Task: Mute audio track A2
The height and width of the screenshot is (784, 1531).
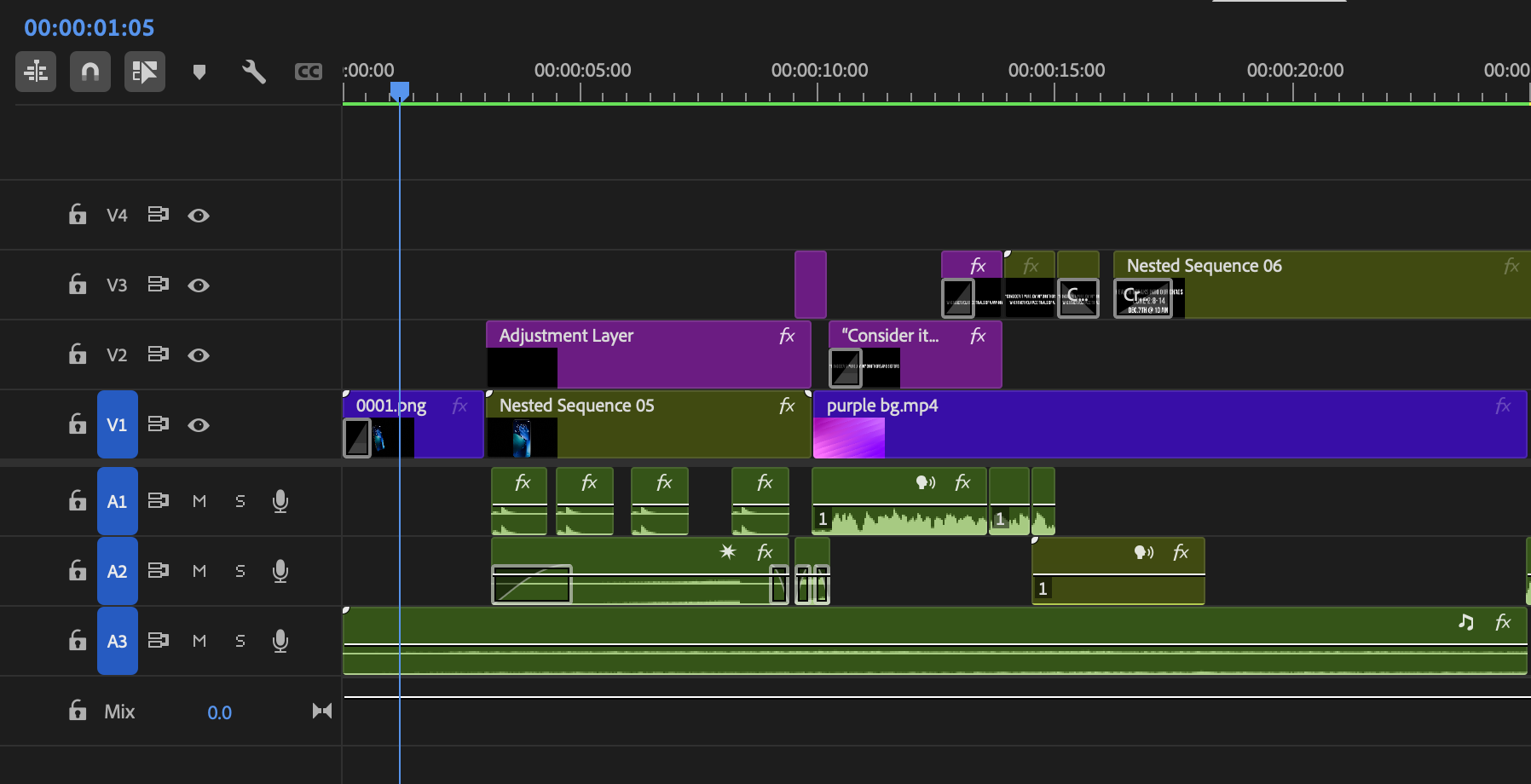Action: (199, 571)
